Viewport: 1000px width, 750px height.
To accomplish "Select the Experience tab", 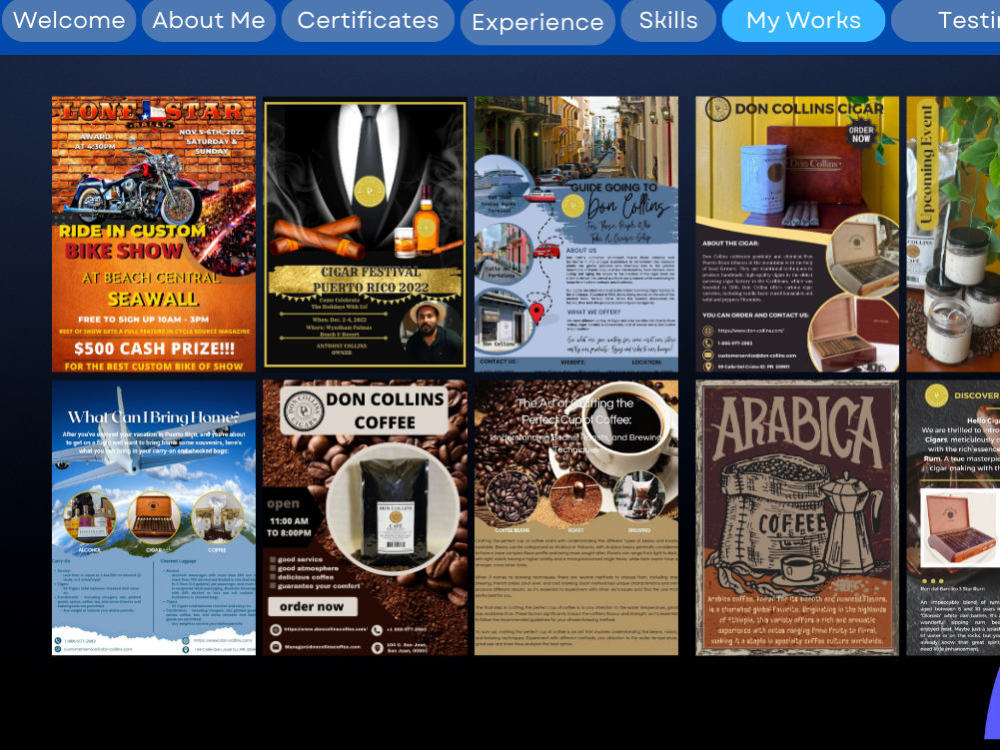I will coord(538,22).
